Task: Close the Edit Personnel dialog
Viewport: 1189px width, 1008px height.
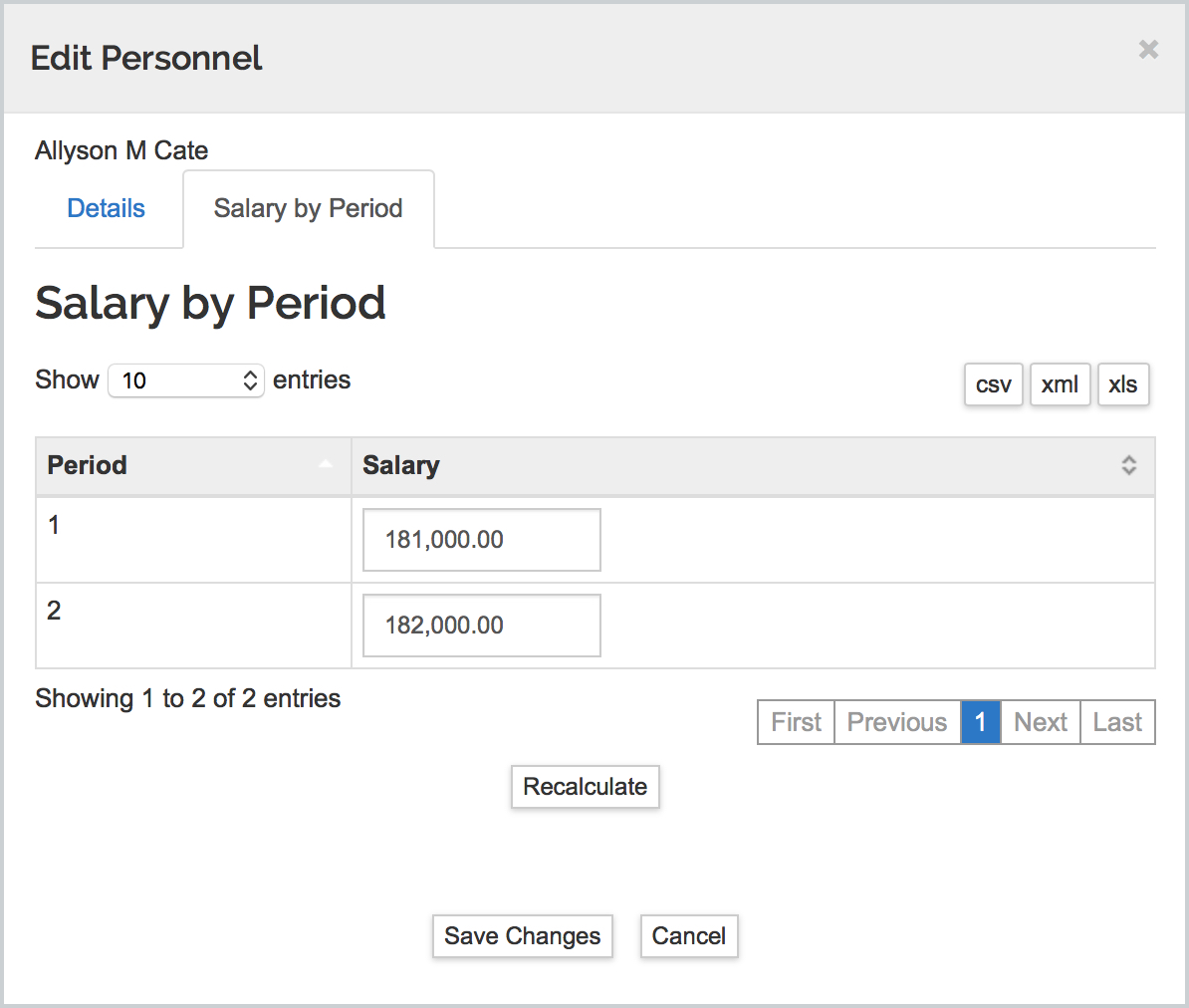Action: pyautogui.click(x=1148, y=49)
